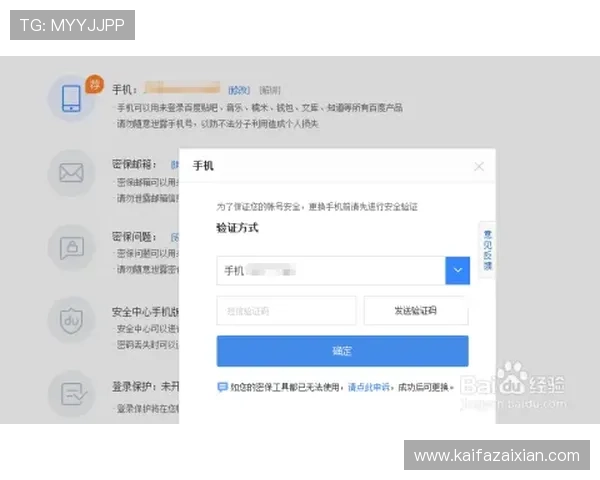Image resolution: width=600 pixels, height=480 pixels.
Task: Click the 解绑 link next to 手机
Action: point(270,90)
